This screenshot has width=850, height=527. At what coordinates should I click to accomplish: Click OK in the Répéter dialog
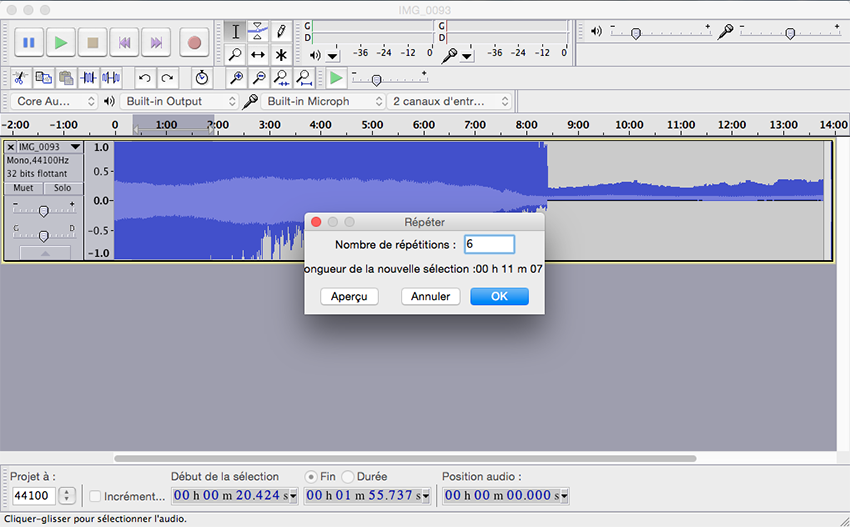499,296
